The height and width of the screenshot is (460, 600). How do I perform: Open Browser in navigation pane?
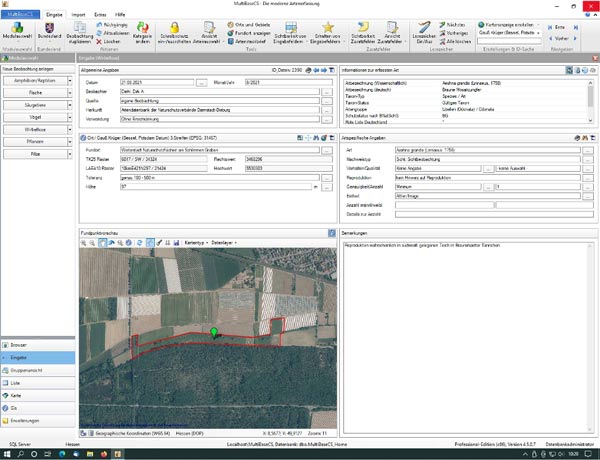click(x=38, y=345)
